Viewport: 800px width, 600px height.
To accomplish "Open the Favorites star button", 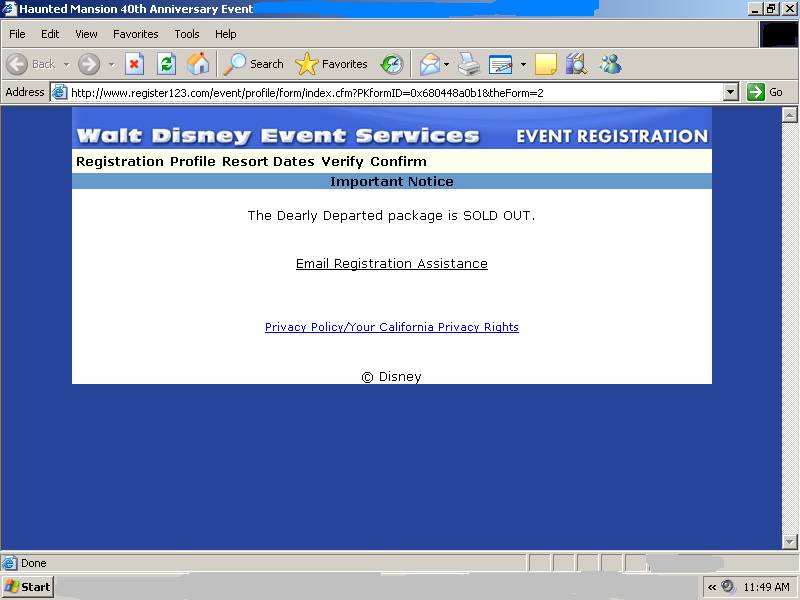I will point(332,64).
